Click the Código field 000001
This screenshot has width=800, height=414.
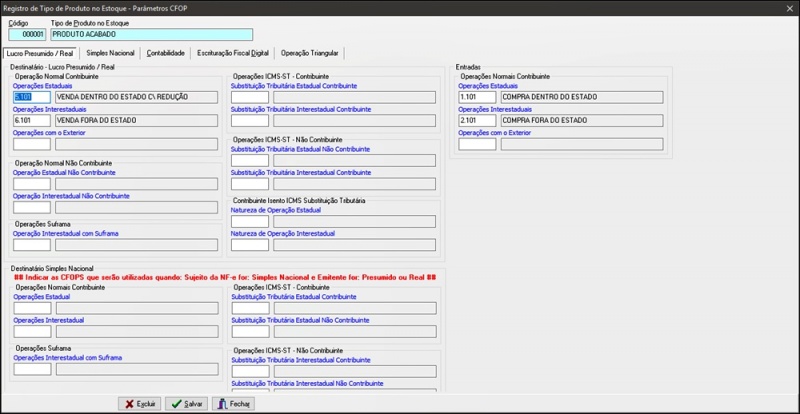pos(27,35)
